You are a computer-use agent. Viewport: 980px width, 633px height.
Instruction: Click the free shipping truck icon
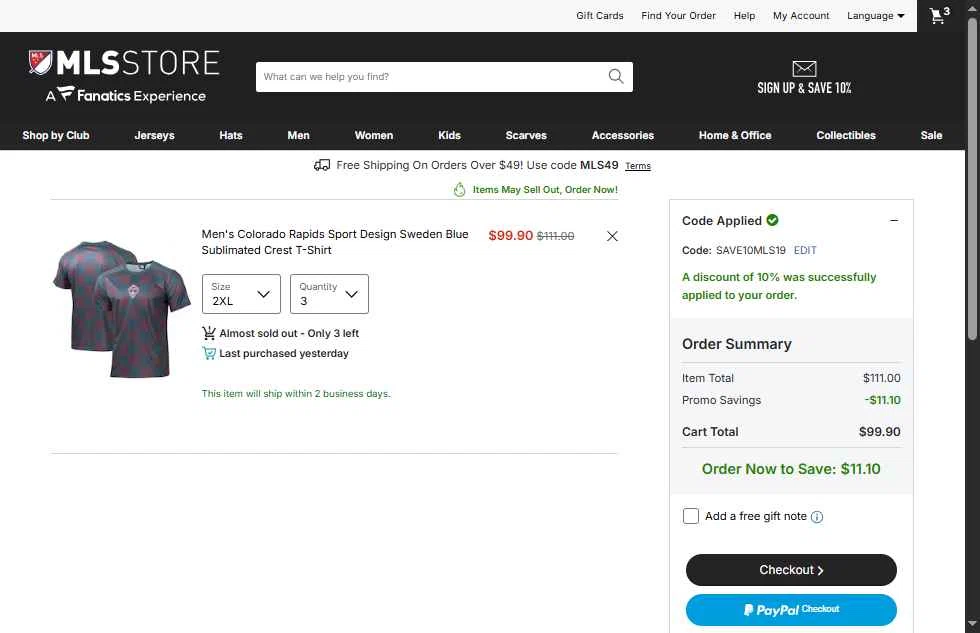(322, 165)
